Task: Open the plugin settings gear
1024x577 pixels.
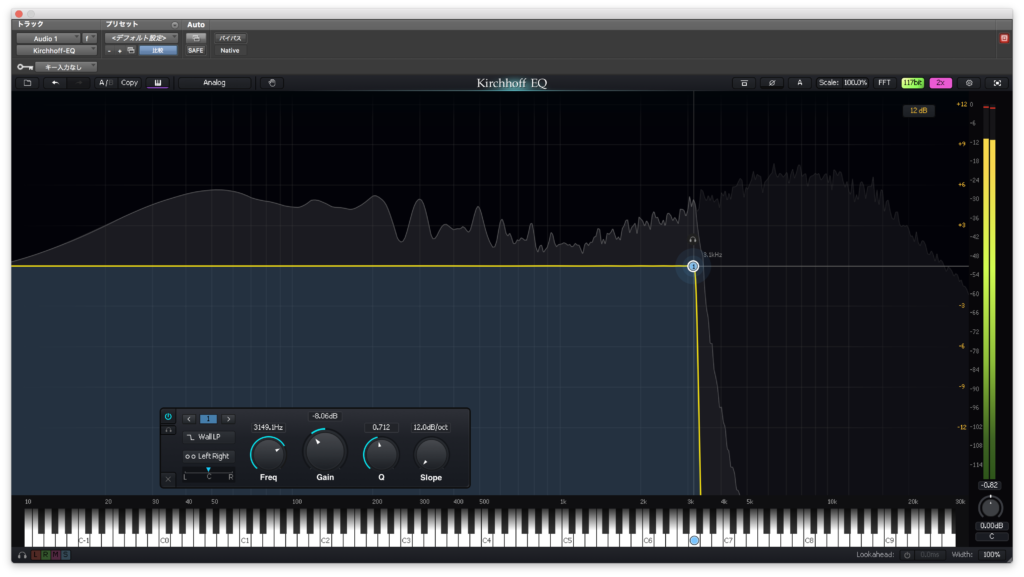Action: (969, 83)
